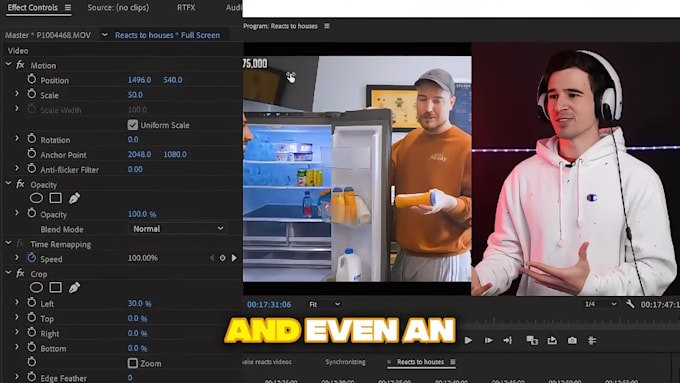Expand the Rotation property
The height and width of the screenshot is (383, 680).
click(17, 138)
